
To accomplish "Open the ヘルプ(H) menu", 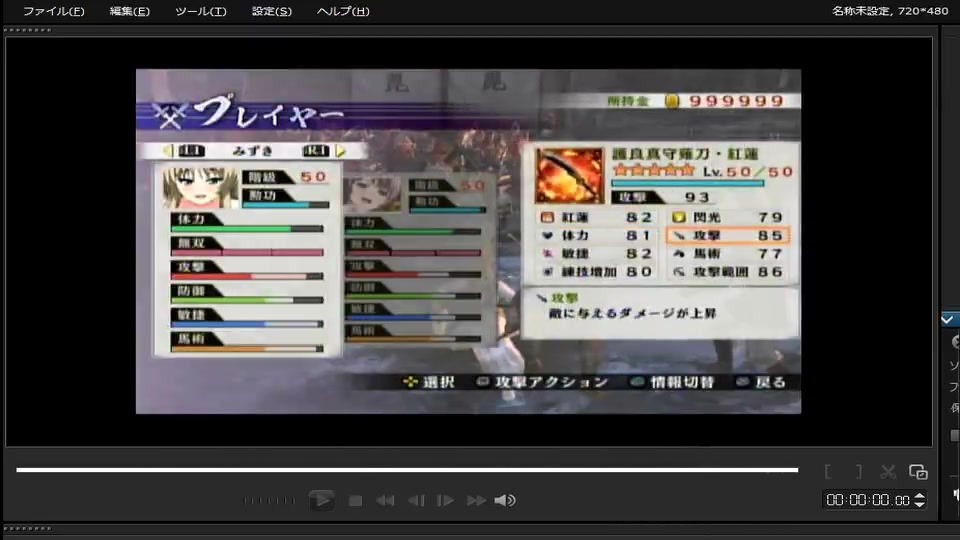I will coord(343,11).
